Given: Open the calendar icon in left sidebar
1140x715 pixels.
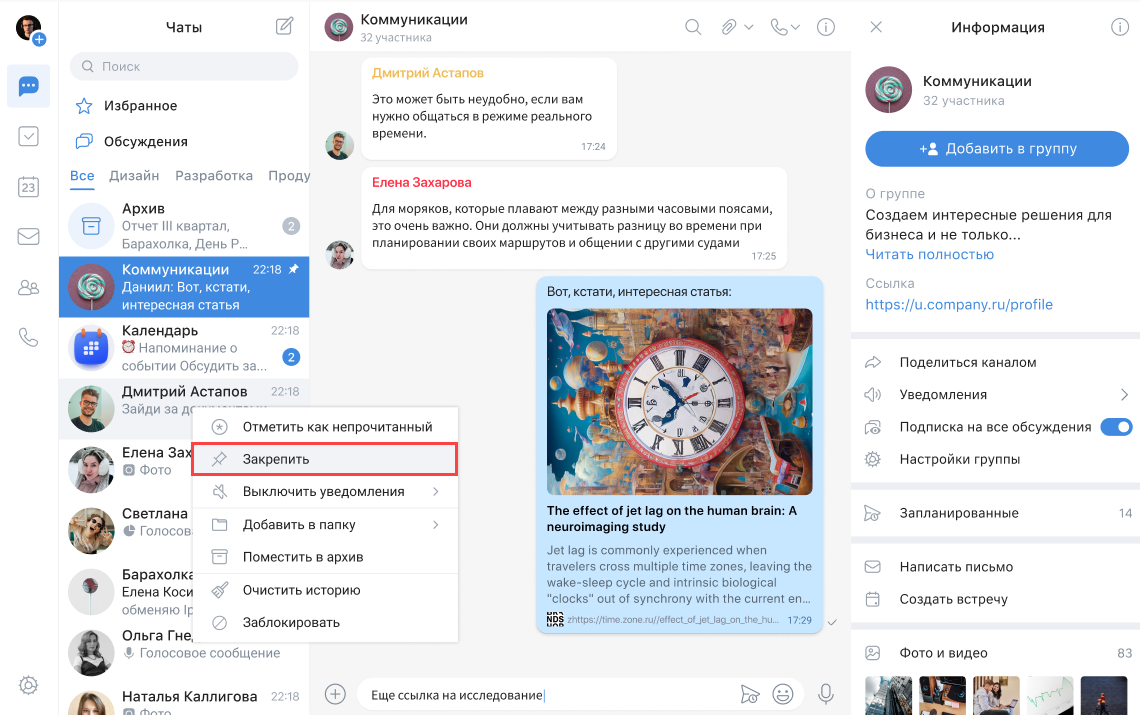Looking at the screenshot, I should point(28,187).
